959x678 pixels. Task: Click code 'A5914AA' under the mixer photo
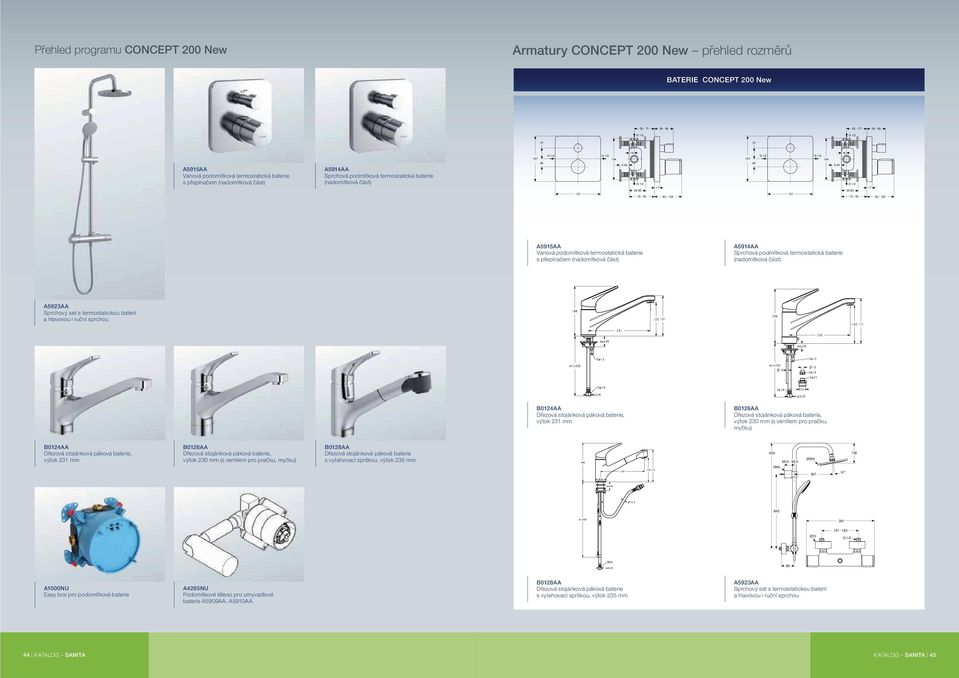point(337,169)
